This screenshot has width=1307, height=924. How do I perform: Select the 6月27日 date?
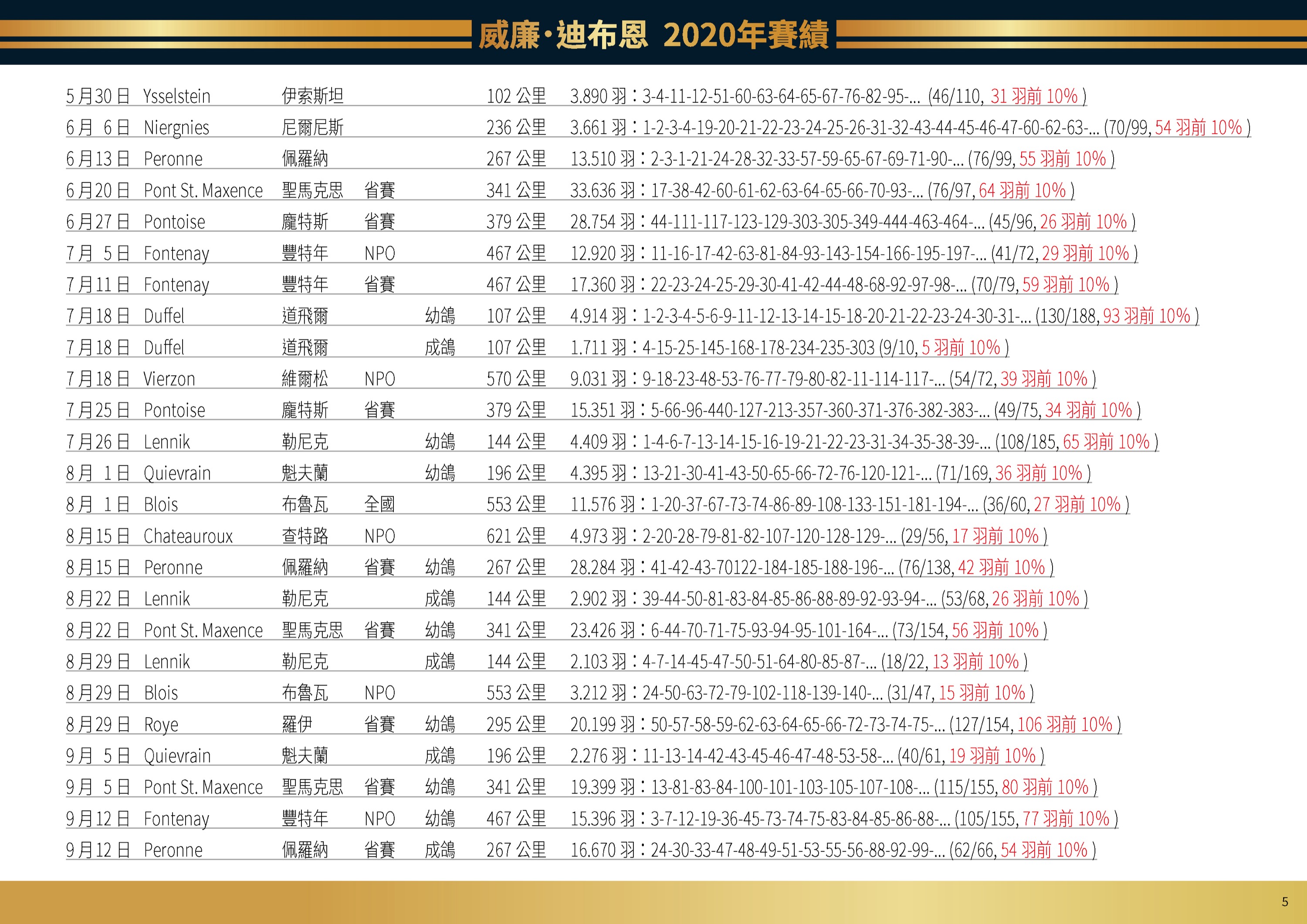click(98, 221)
